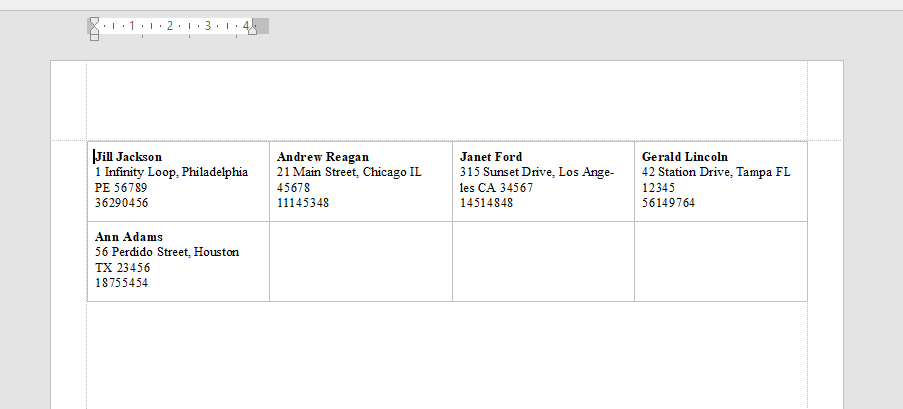Screen dimensions: 903x409
Task: Click the 56 Perdido Street, Houston line
Action: click(x=167, y=252)
